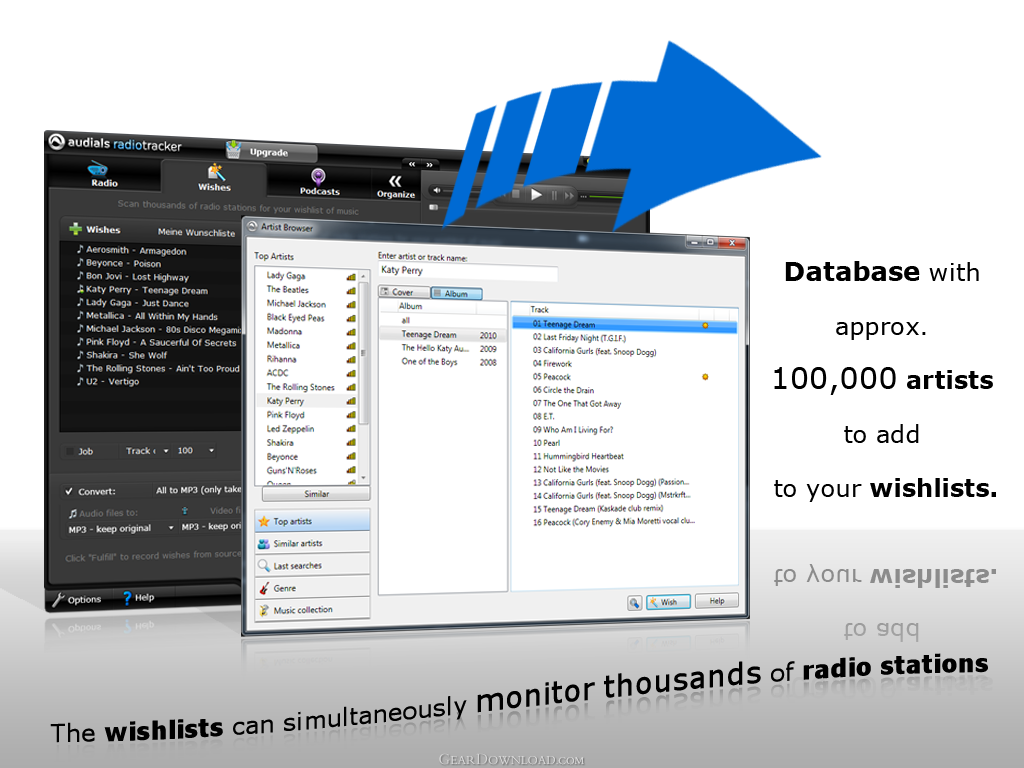Open Music collection in the sidebar

coord(312,610)
